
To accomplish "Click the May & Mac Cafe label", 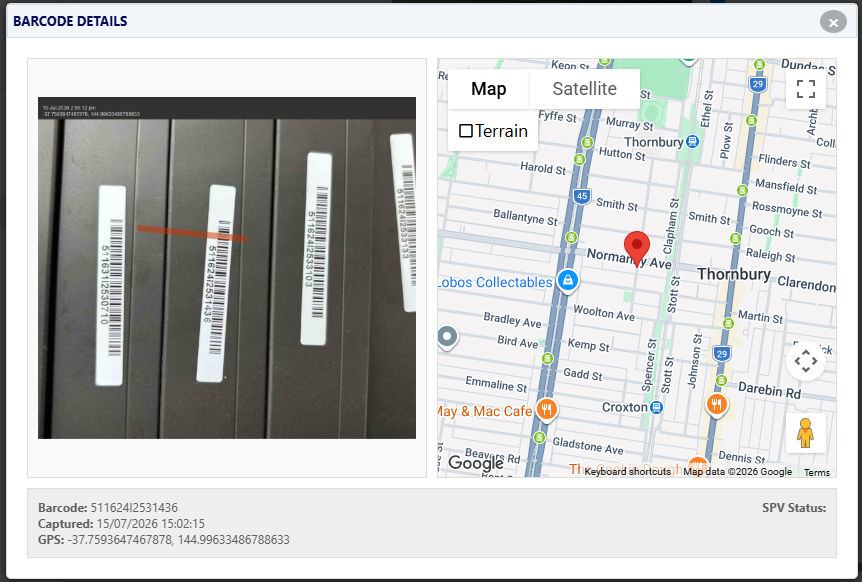I will pos(485,411).
